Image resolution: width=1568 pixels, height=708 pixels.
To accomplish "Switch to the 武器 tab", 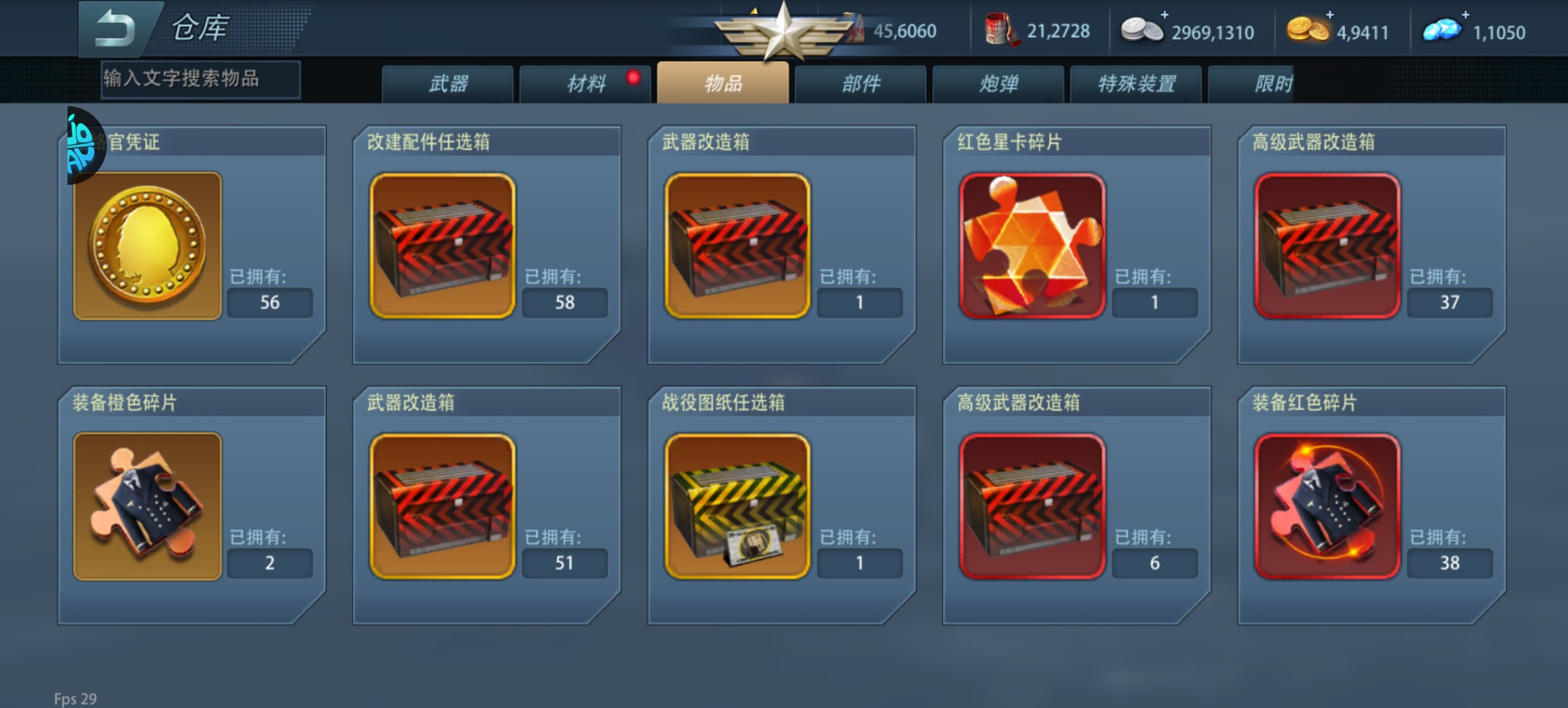I will point(448,84).
